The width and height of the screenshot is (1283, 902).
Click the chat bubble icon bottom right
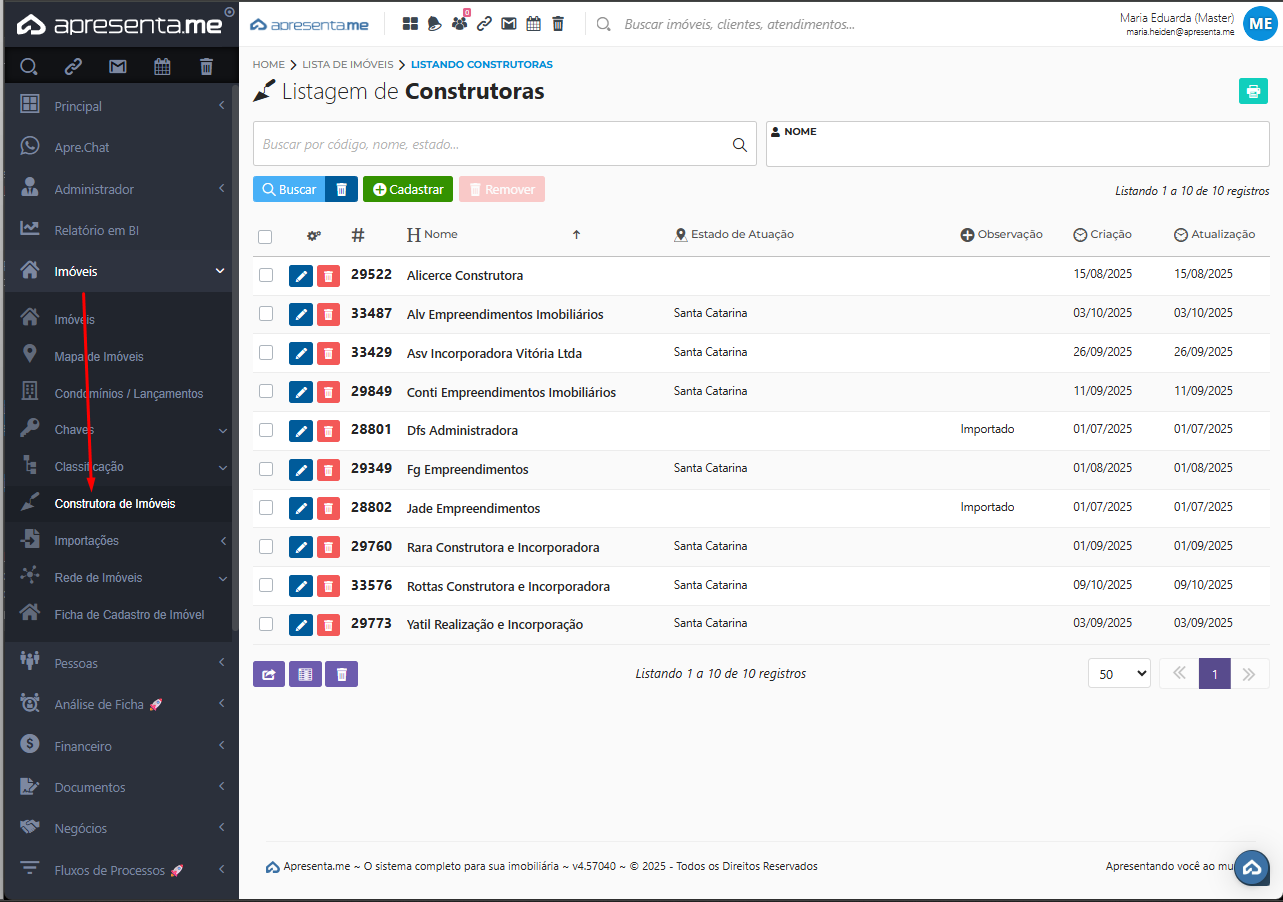coord(1252,868)
